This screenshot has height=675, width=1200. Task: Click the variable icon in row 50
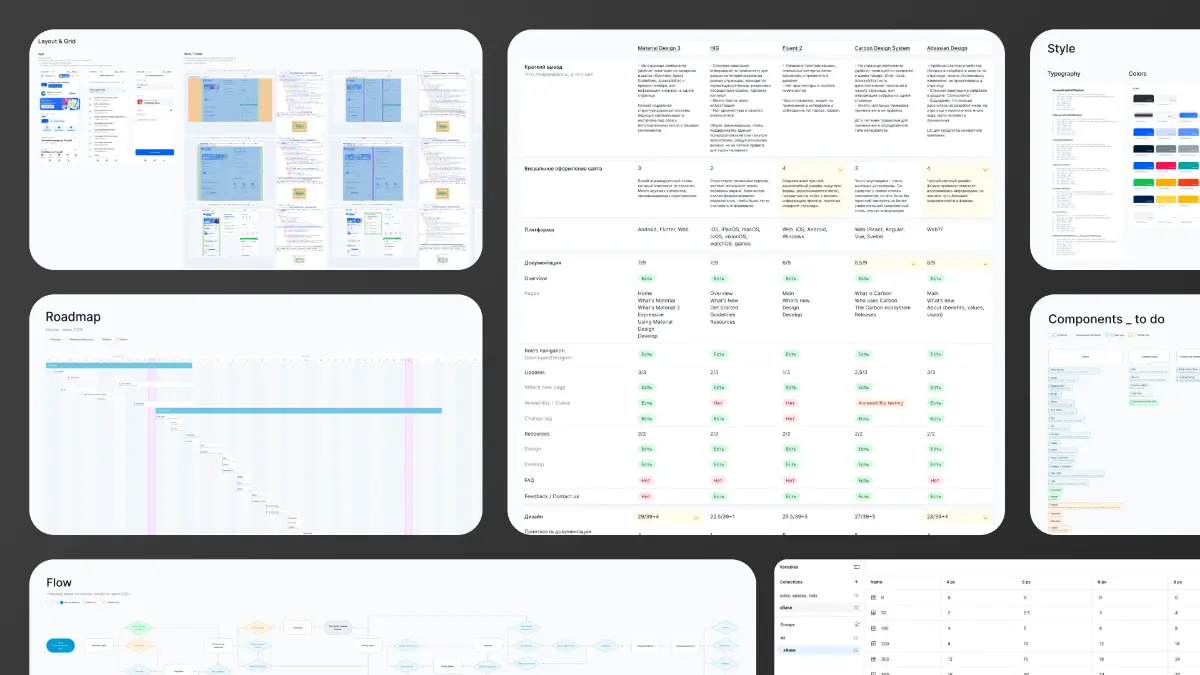873,612
